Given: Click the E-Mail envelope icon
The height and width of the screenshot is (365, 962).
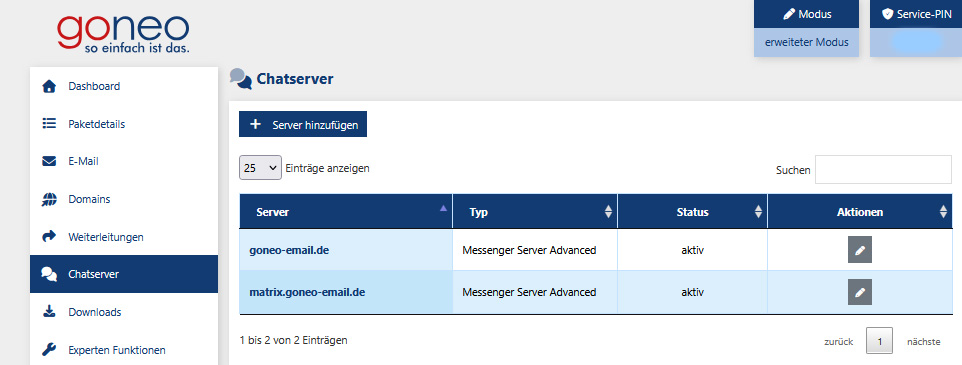Looking at the screenshot, I should (x=49, y=162).
